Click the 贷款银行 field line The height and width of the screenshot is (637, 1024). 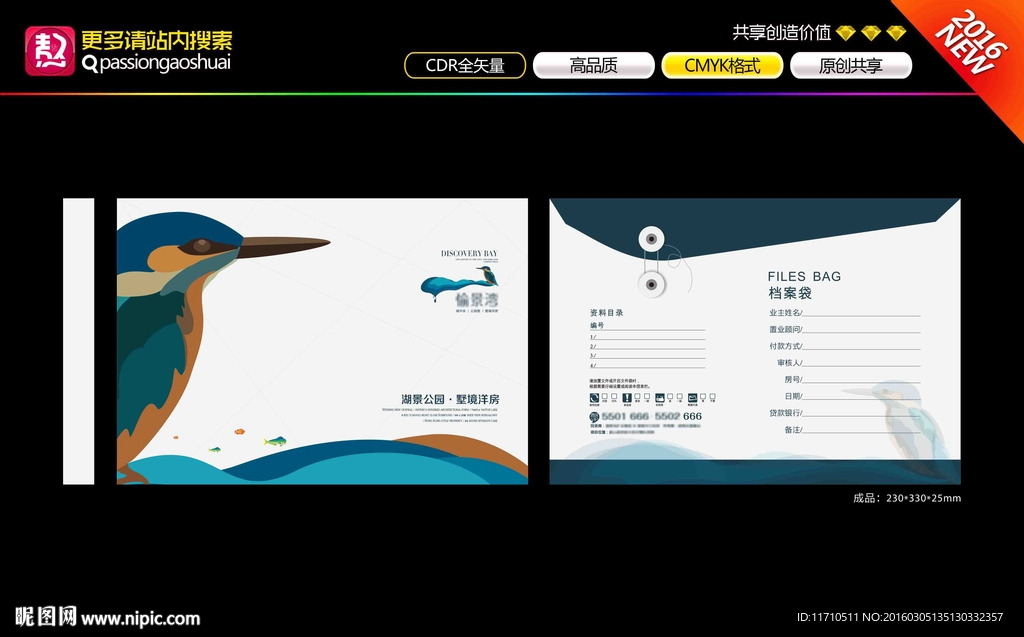coord(844,413)
